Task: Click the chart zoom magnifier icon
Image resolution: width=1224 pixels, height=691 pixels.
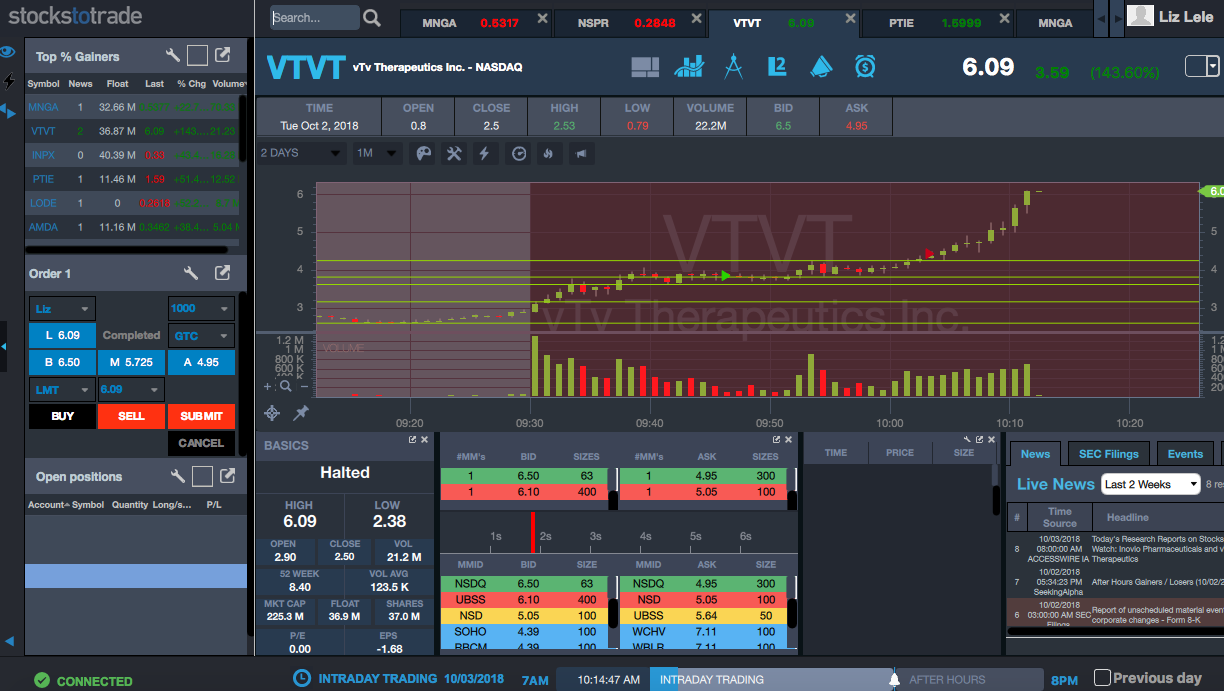Action: click(x=286, y=386)
